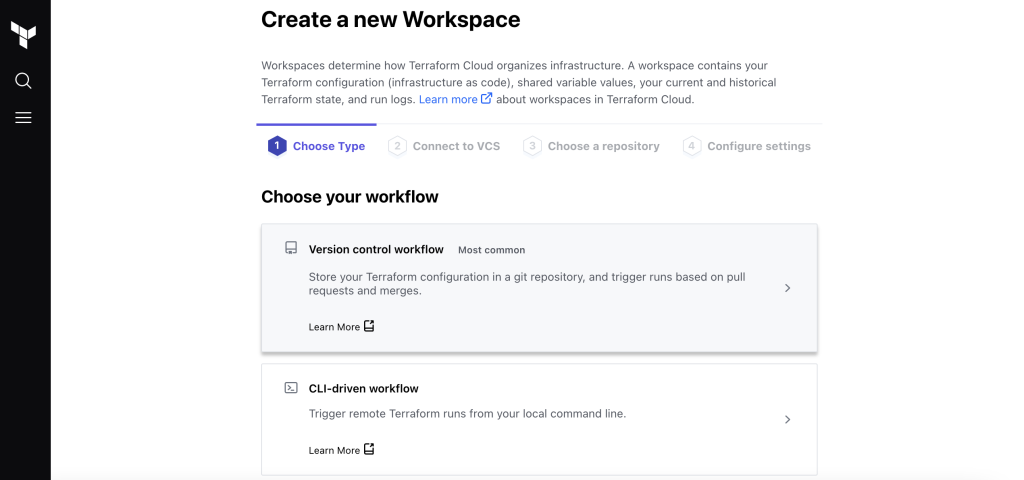Open Learn More under Version control workflow

[334, 327]
